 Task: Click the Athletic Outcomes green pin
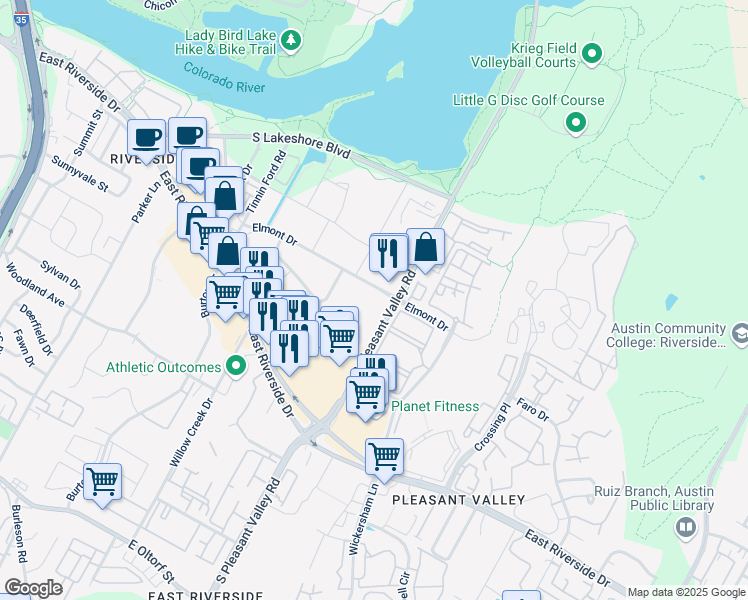coord(236,367)
